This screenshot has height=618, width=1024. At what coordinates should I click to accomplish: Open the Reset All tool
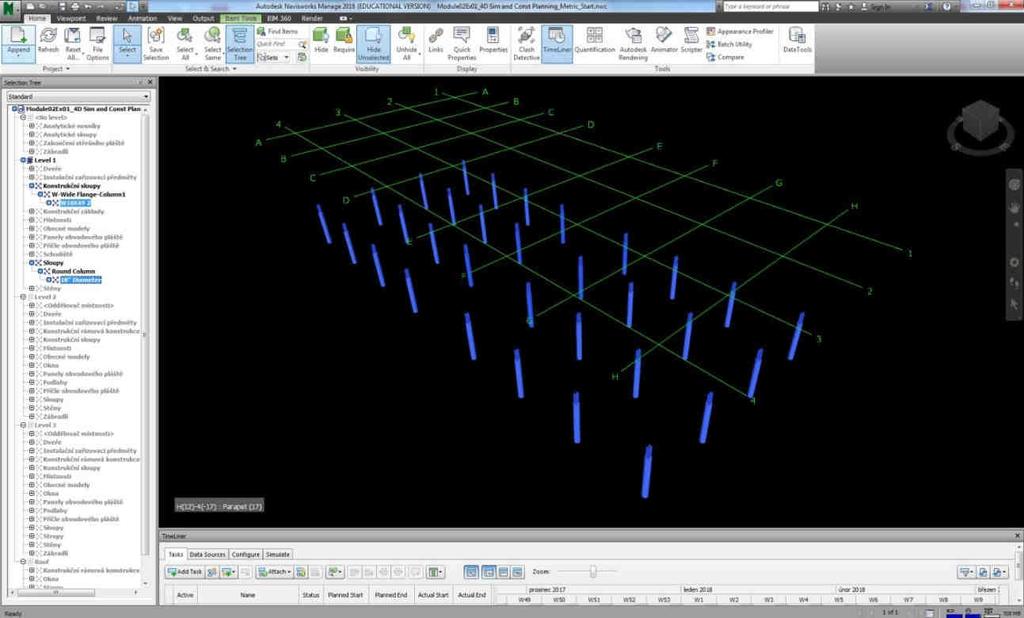[73, 44]
